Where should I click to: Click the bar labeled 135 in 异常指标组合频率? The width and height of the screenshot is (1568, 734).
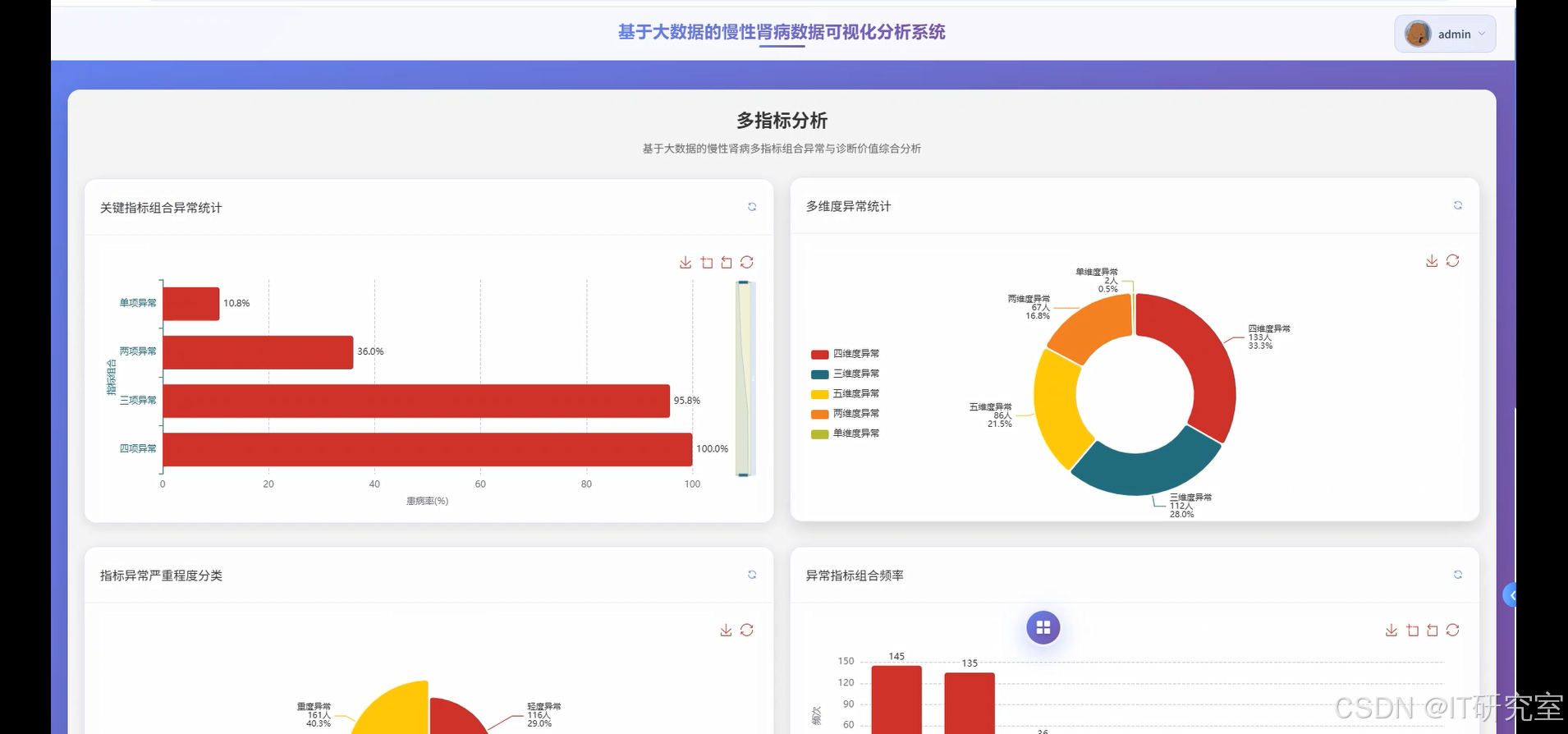[970, 703]
